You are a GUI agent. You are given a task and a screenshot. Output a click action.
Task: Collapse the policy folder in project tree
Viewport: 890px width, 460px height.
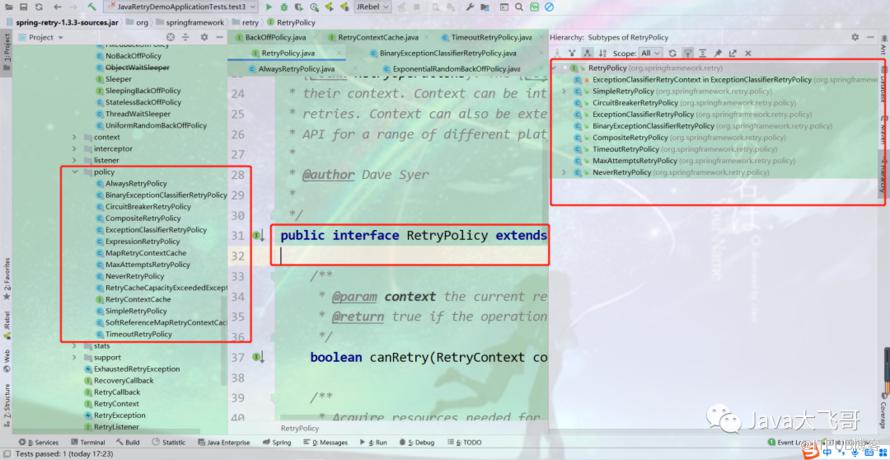(x=75, y=172)
